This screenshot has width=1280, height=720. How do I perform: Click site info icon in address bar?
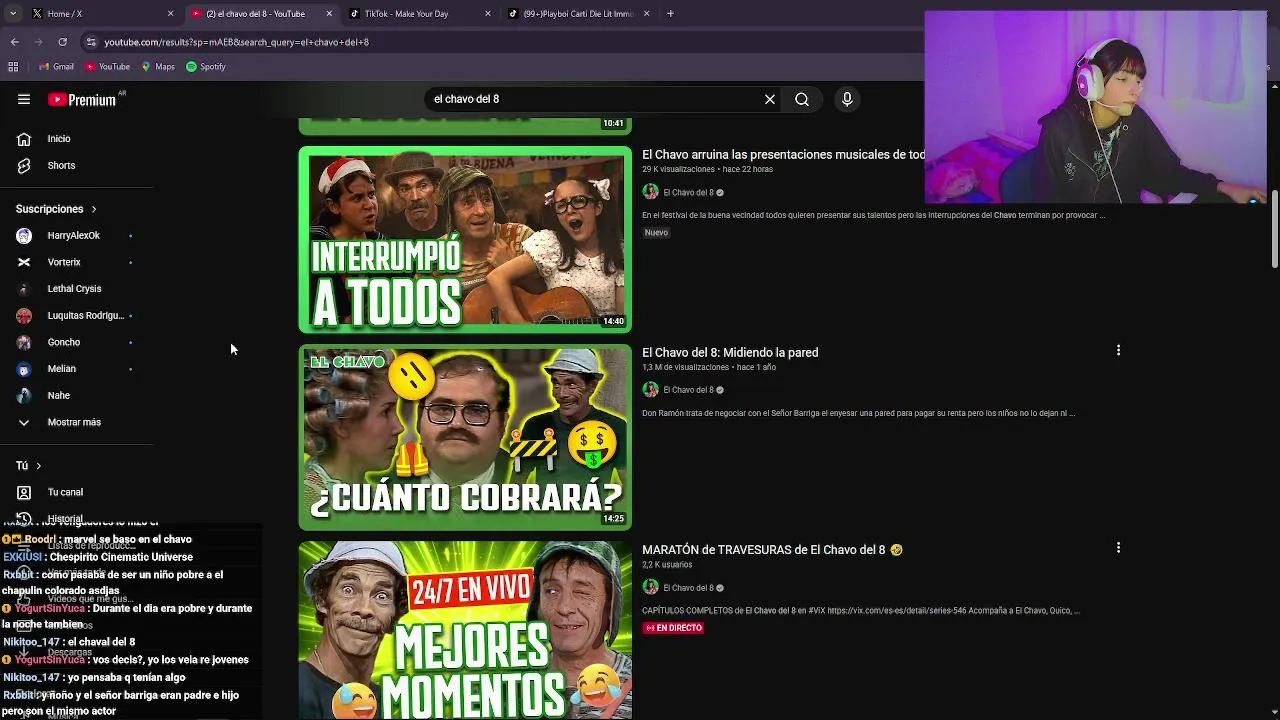[91, 42]
